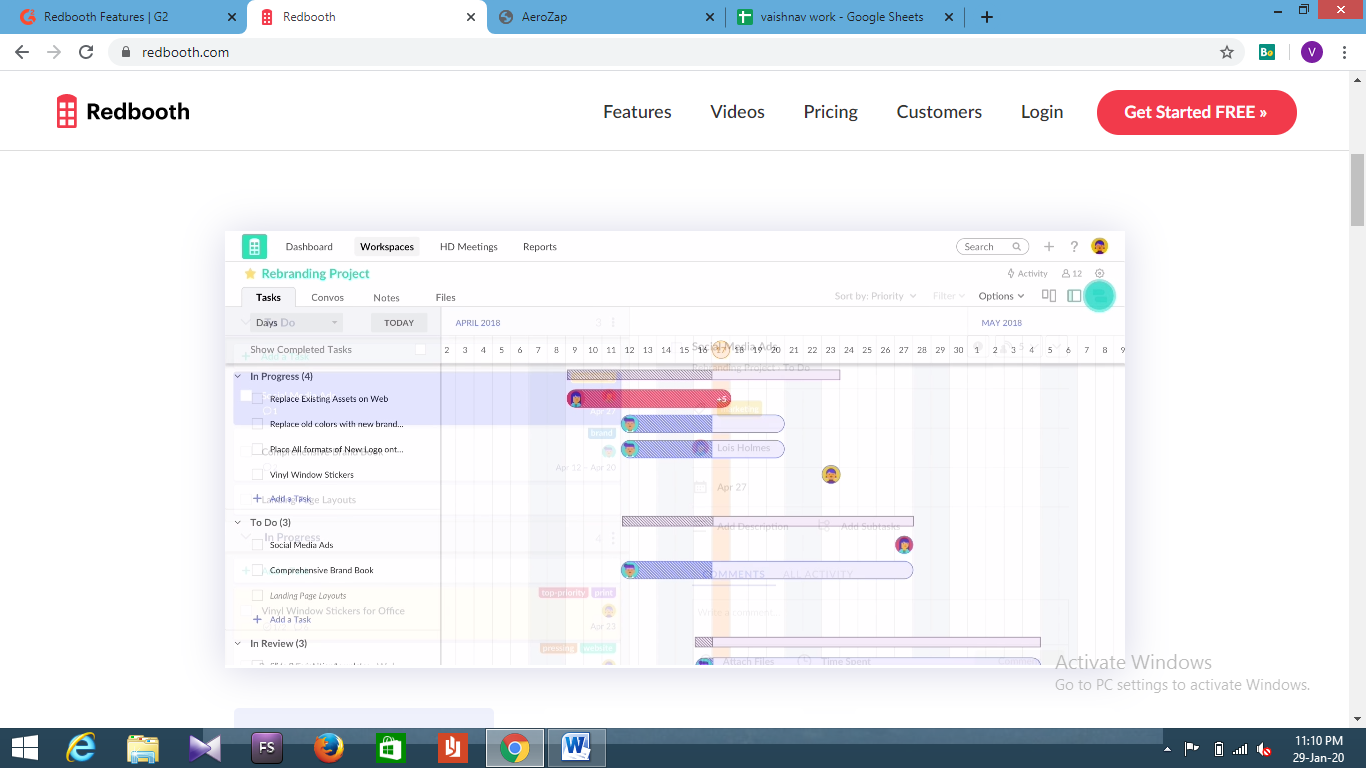The height and width of the screenshot is (768, 1366).
Task: Open the purple V Chrome profile icon
Action: pyautogui.click(x=1312, y=52)
